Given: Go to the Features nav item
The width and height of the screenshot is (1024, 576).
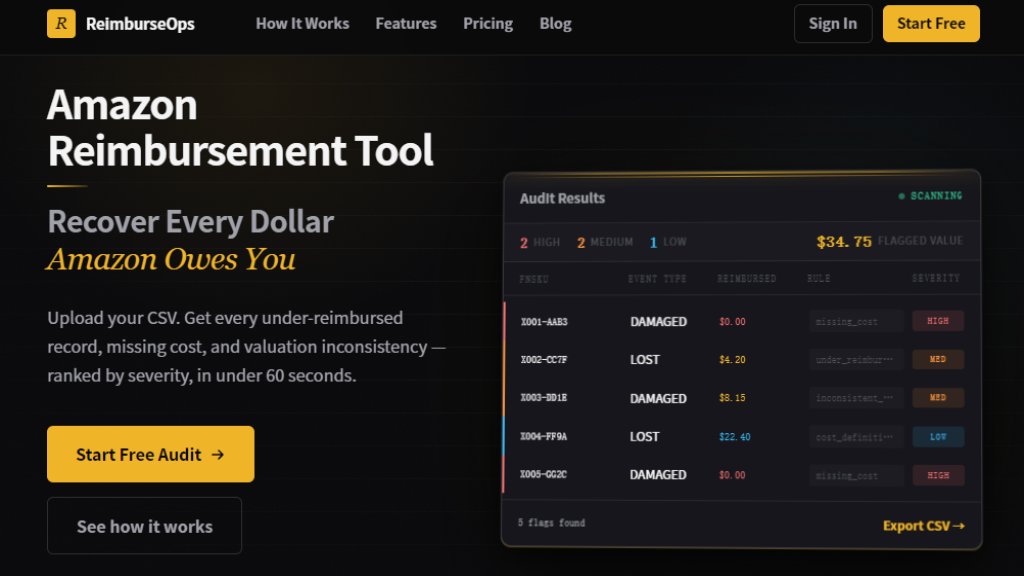Looking at the screenshot, I should point(406,24).
